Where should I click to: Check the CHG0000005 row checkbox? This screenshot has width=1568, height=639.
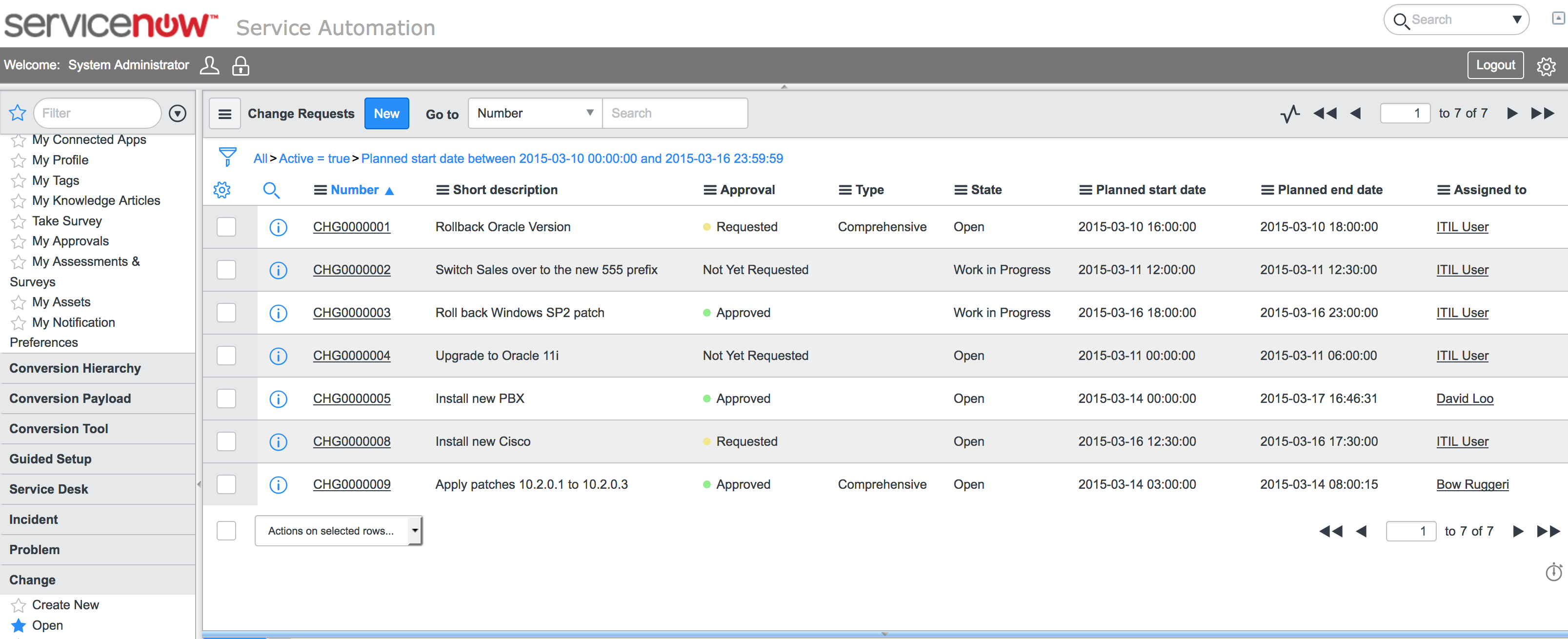click(226, 399)
